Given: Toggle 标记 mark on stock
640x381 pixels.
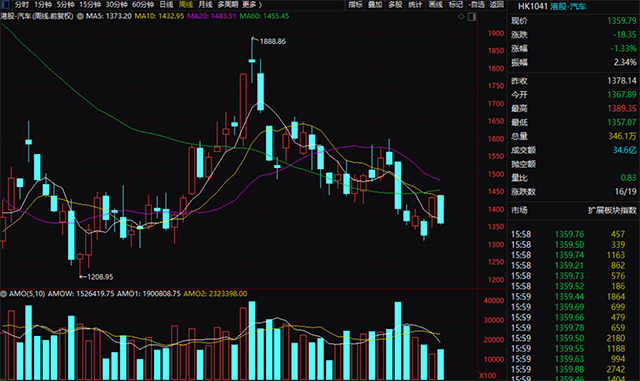Looking at the screenshot, I should click(456, 4).
